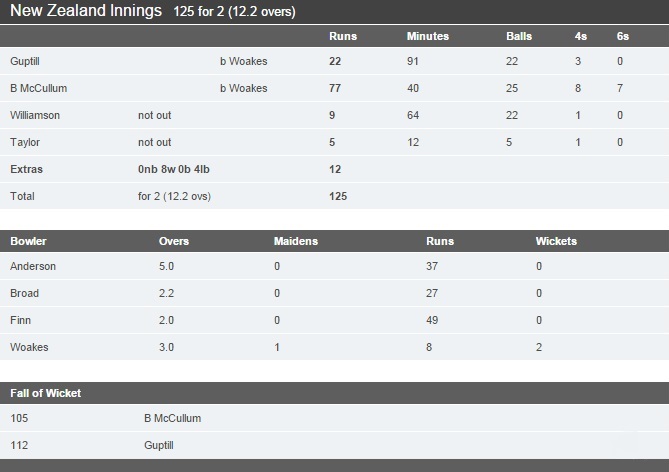
Task: Select the Guptill batsman row name
Action: pyautogui.click(x=25, y=61)
